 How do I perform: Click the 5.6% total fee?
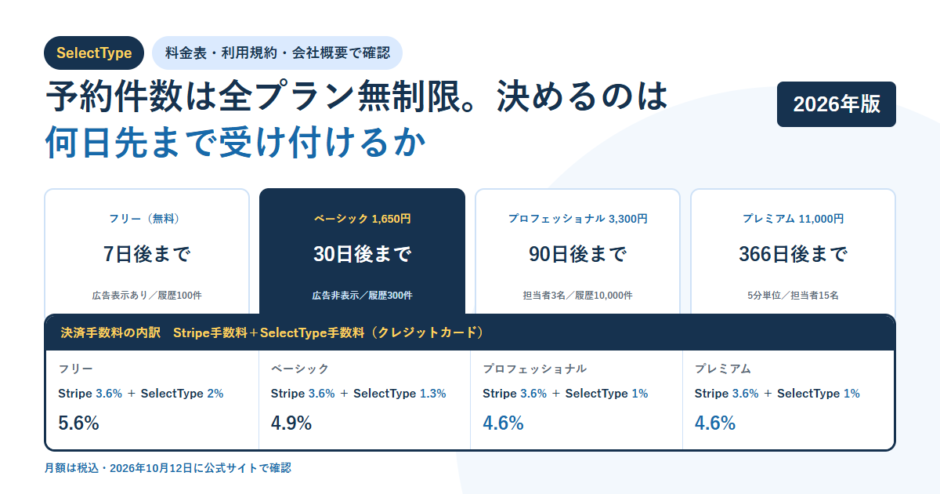[x=79, y=423]
